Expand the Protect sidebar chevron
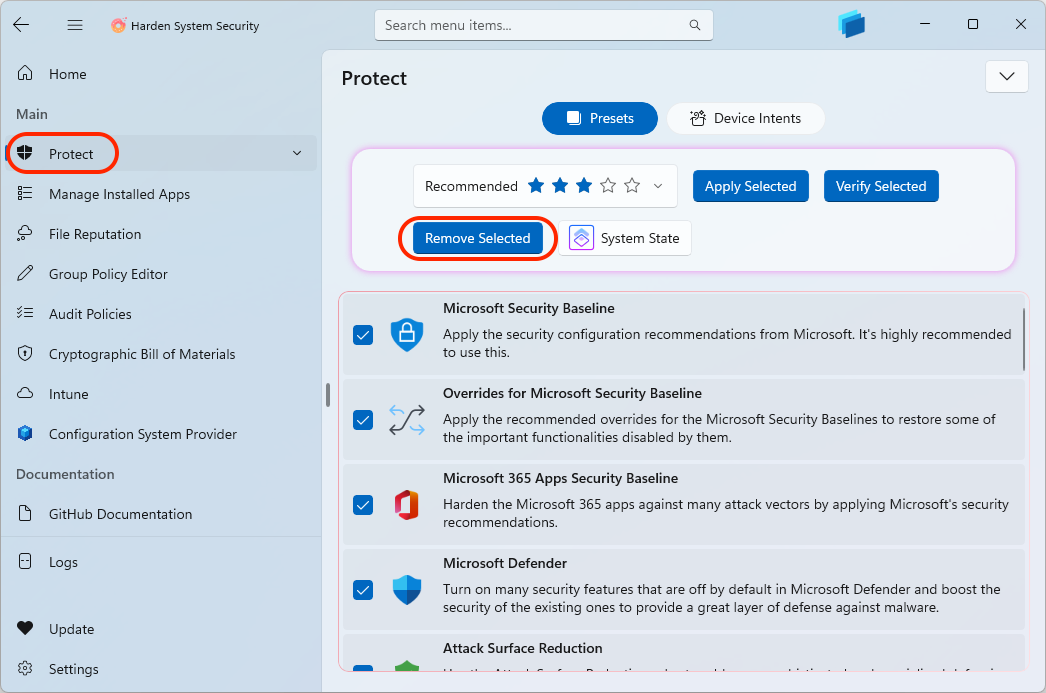 [297, 153]
